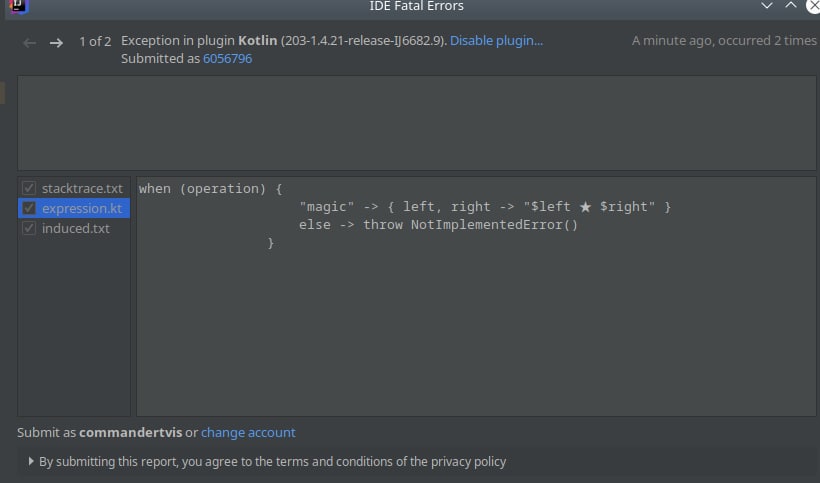The width and height of the screenshot is (820, 483).
Task: Toggle the induced.txt attachment checkbox
Action: point(29,228)
